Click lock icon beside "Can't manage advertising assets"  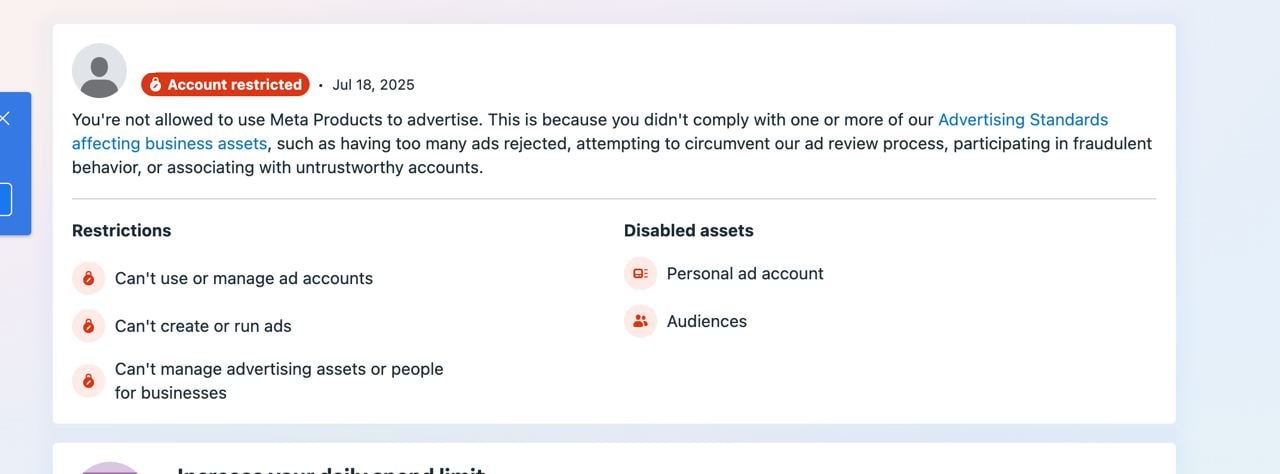click(x=88, y=381)
